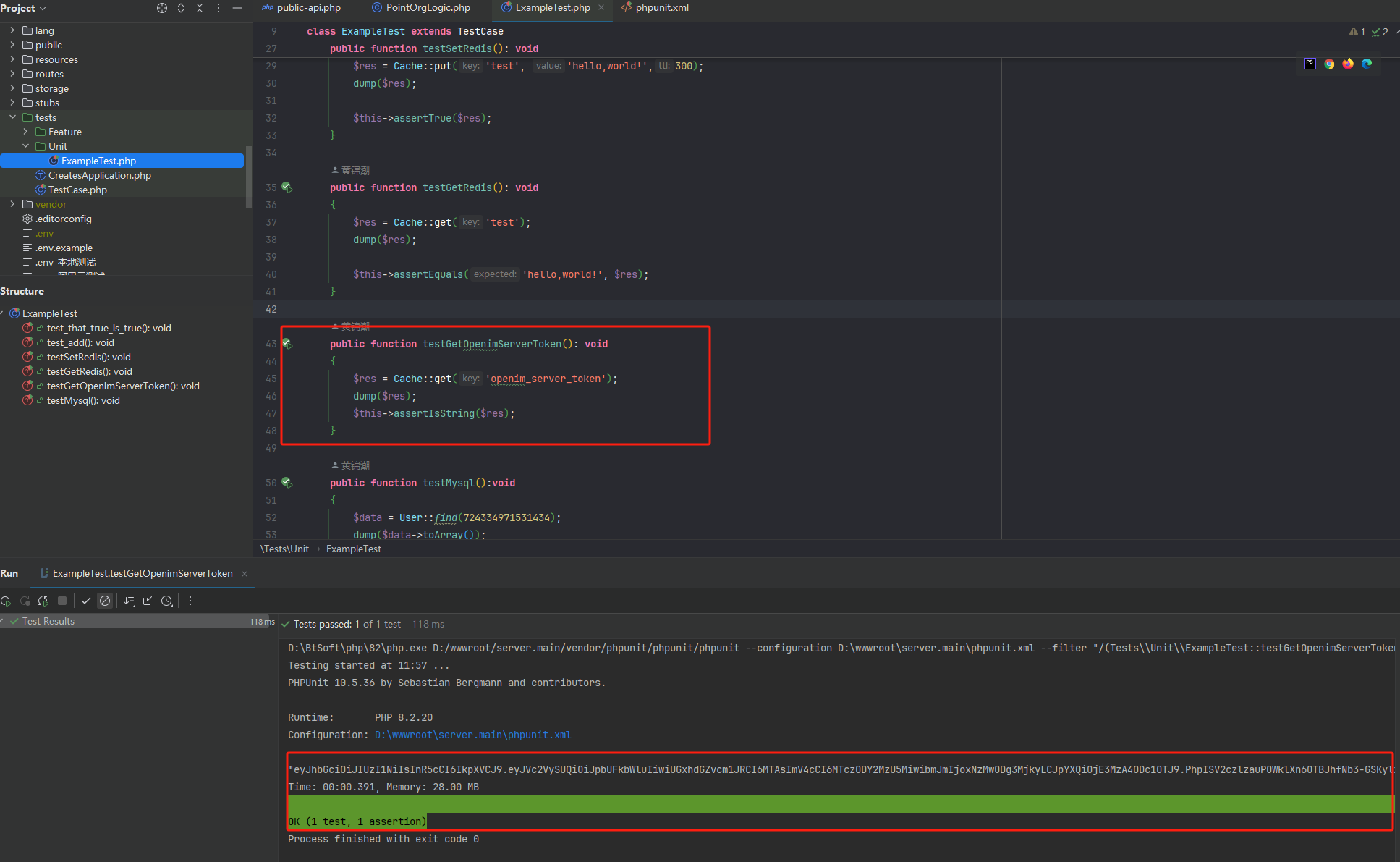Open .editorconfig file

(64, 219)
